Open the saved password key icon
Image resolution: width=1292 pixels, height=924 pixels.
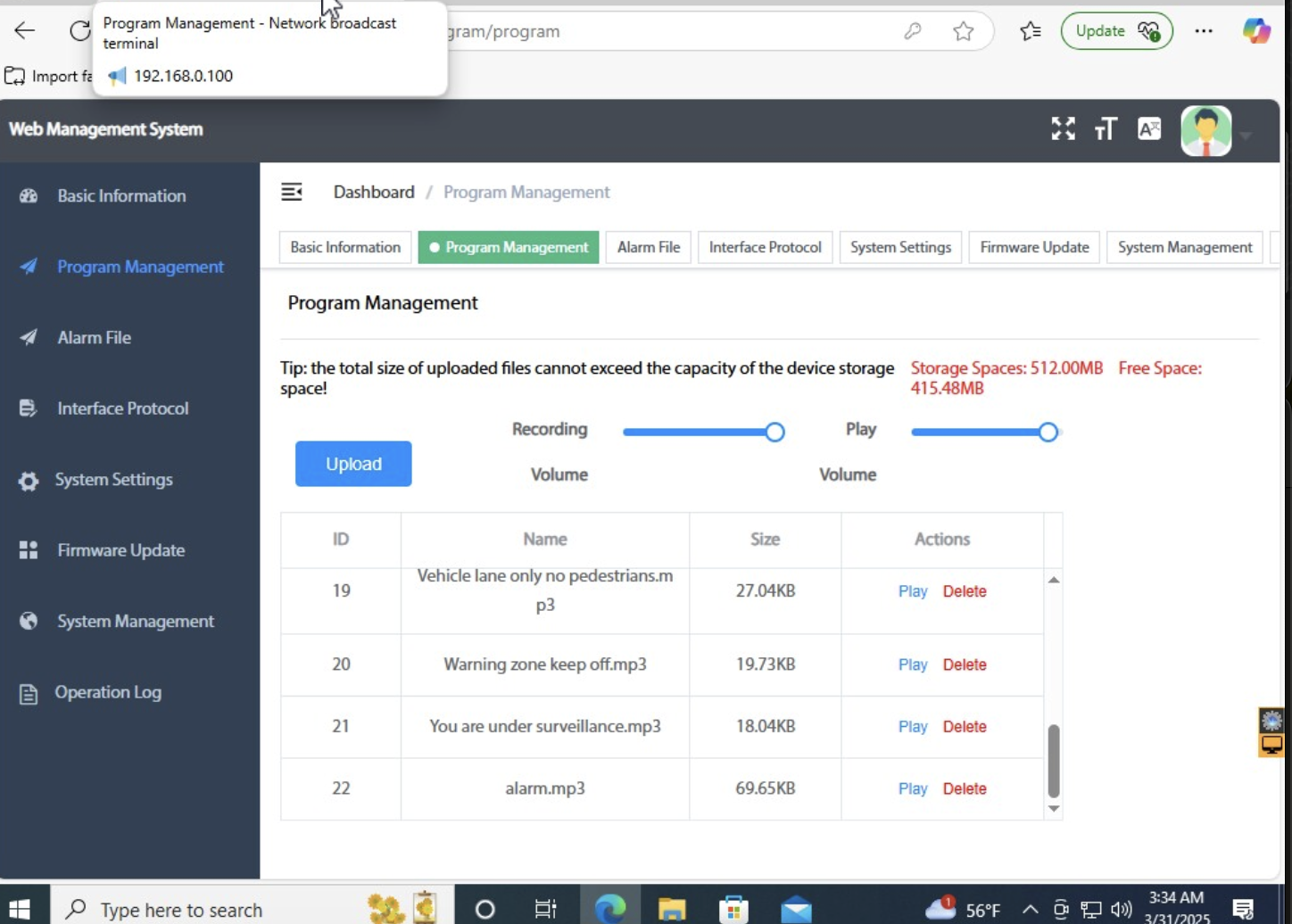click(x=912, y=31)
